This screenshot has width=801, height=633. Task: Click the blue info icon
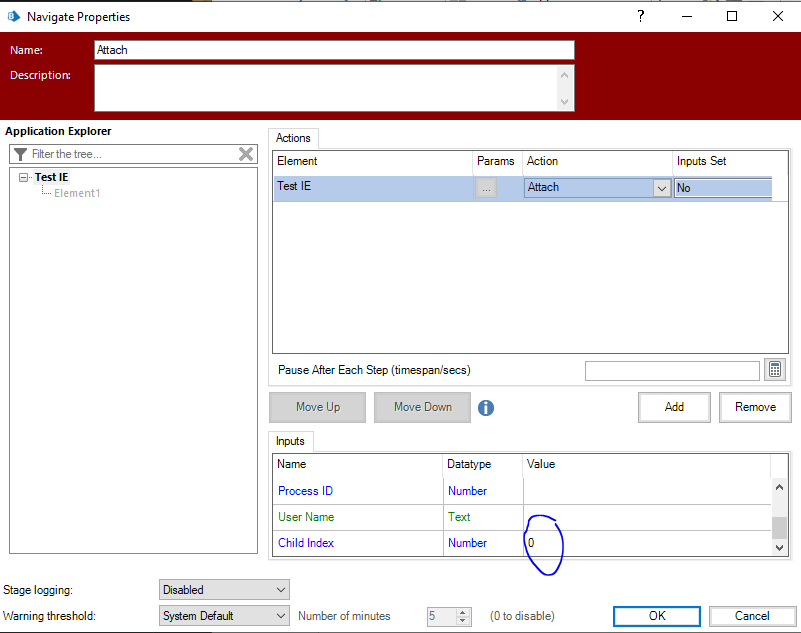point(486,407)
